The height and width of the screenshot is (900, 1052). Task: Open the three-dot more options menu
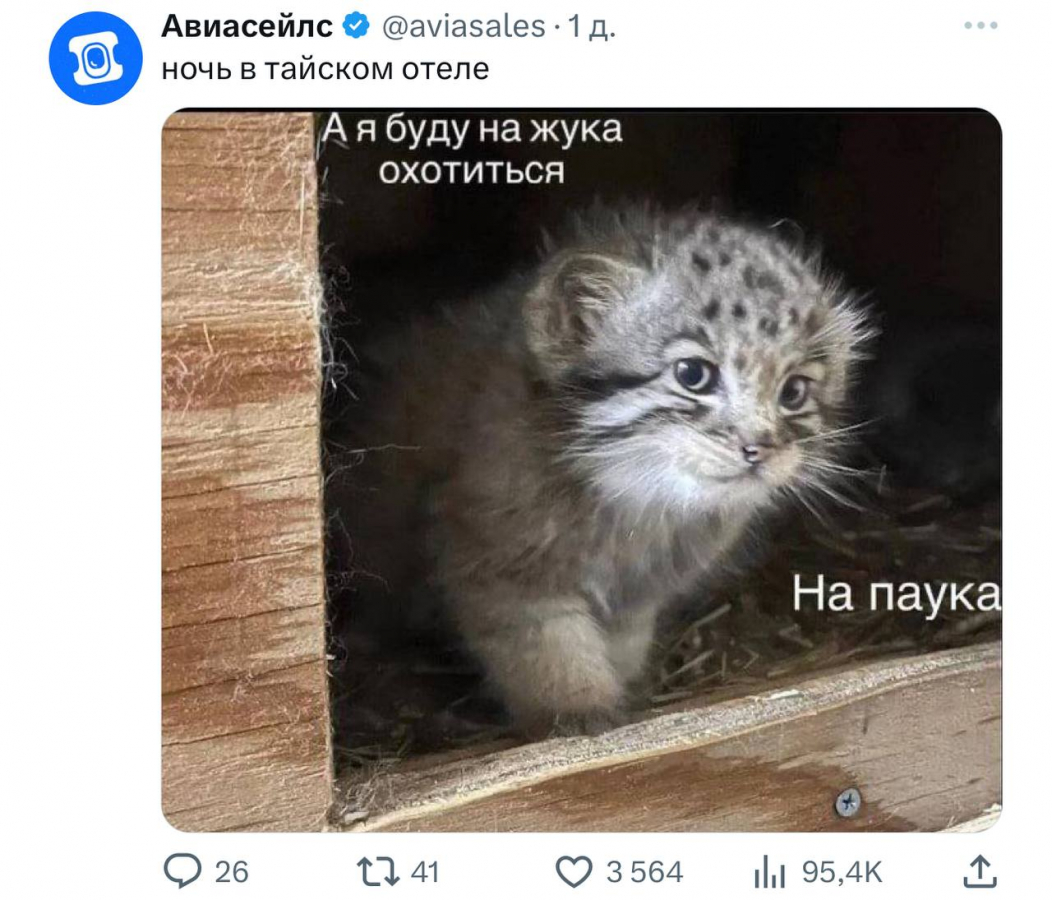tap(981, 27)
